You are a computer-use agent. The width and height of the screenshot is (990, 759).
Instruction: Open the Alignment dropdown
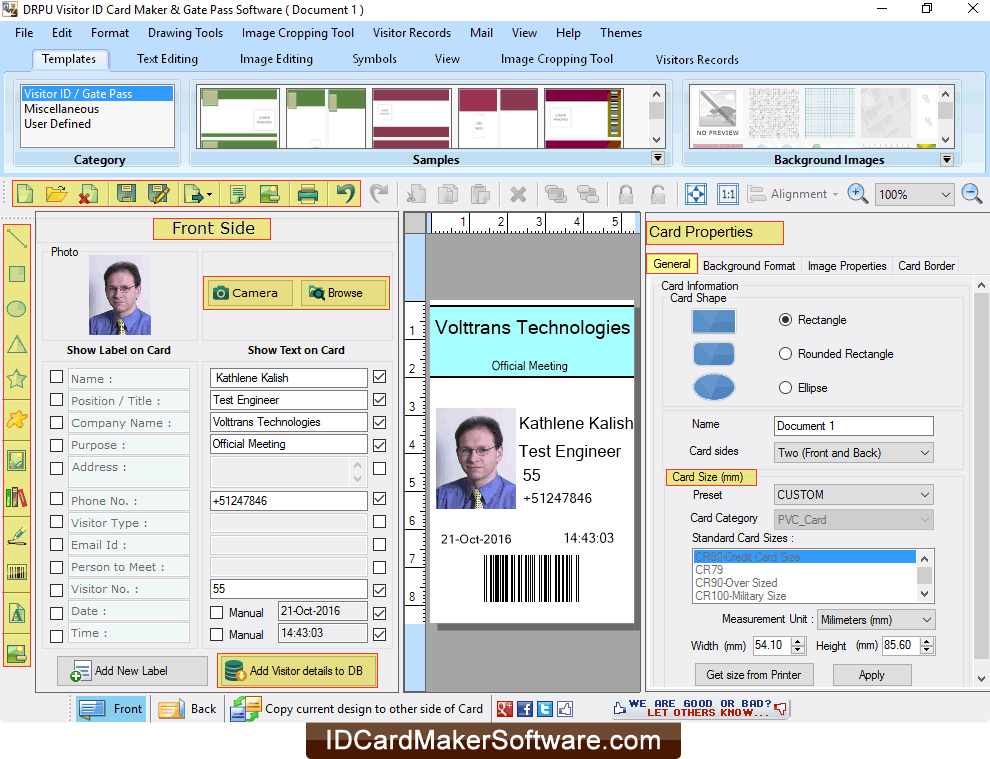(x=793, y=194)
